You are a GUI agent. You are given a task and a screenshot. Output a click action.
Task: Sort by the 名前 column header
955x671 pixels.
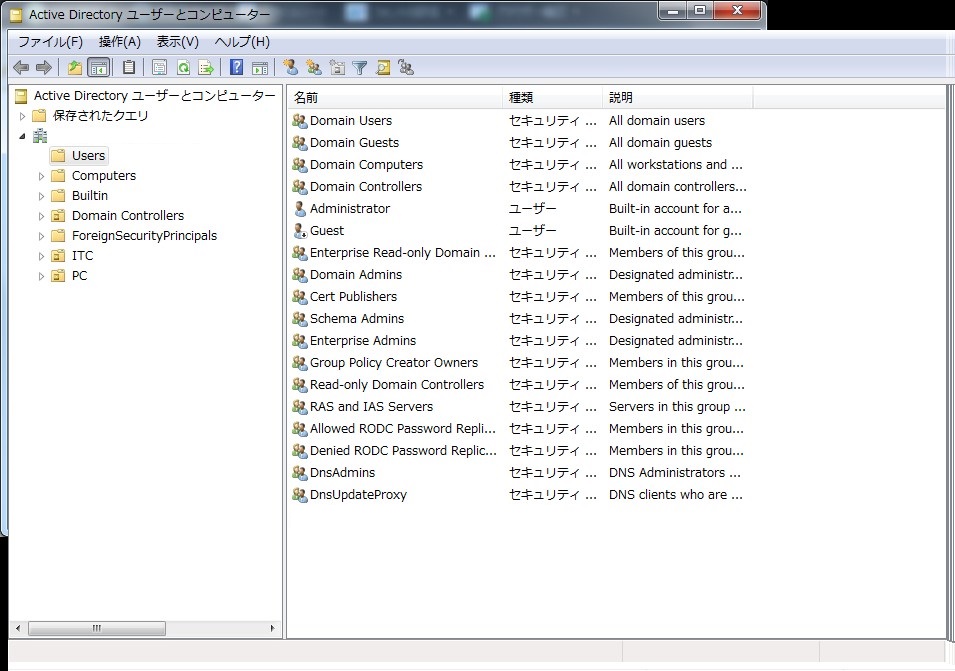[395, 97]
